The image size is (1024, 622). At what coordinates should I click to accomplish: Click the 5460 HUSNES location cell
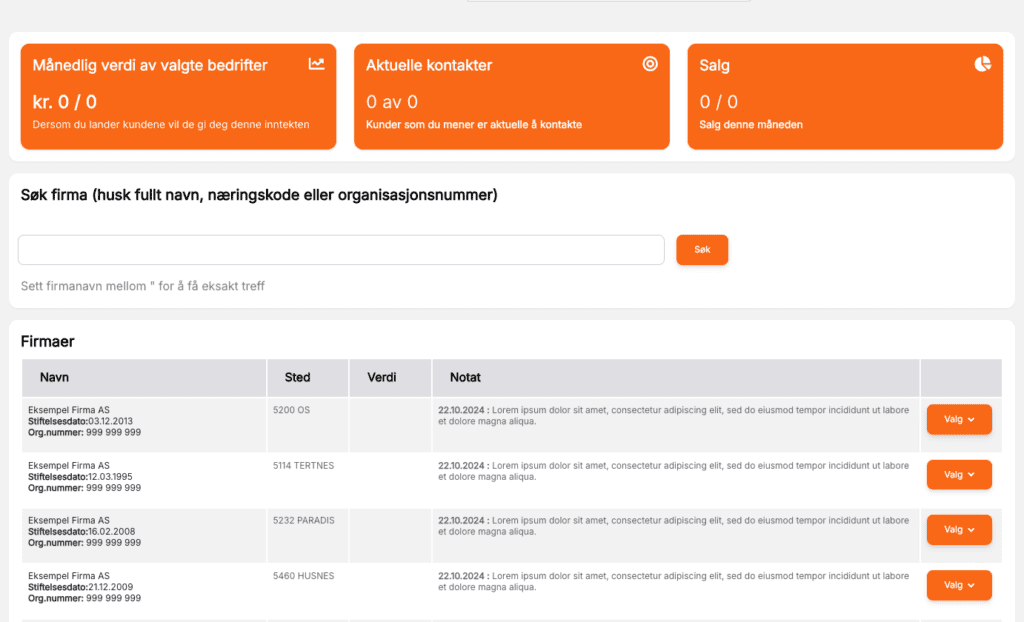[303, 576]
